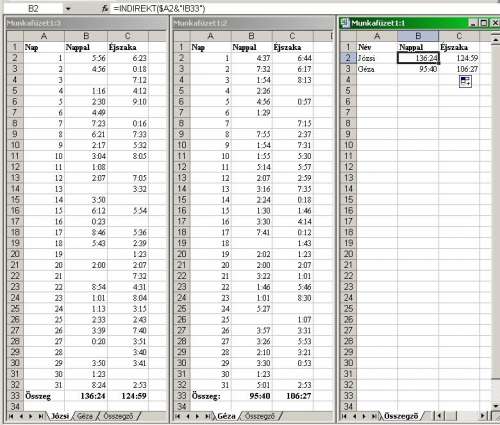Click vertical scroll down arrow in Munkafüzet1:1
This screenshot has width=500, height=425.
pyautogui.click(x=496, y=406)
